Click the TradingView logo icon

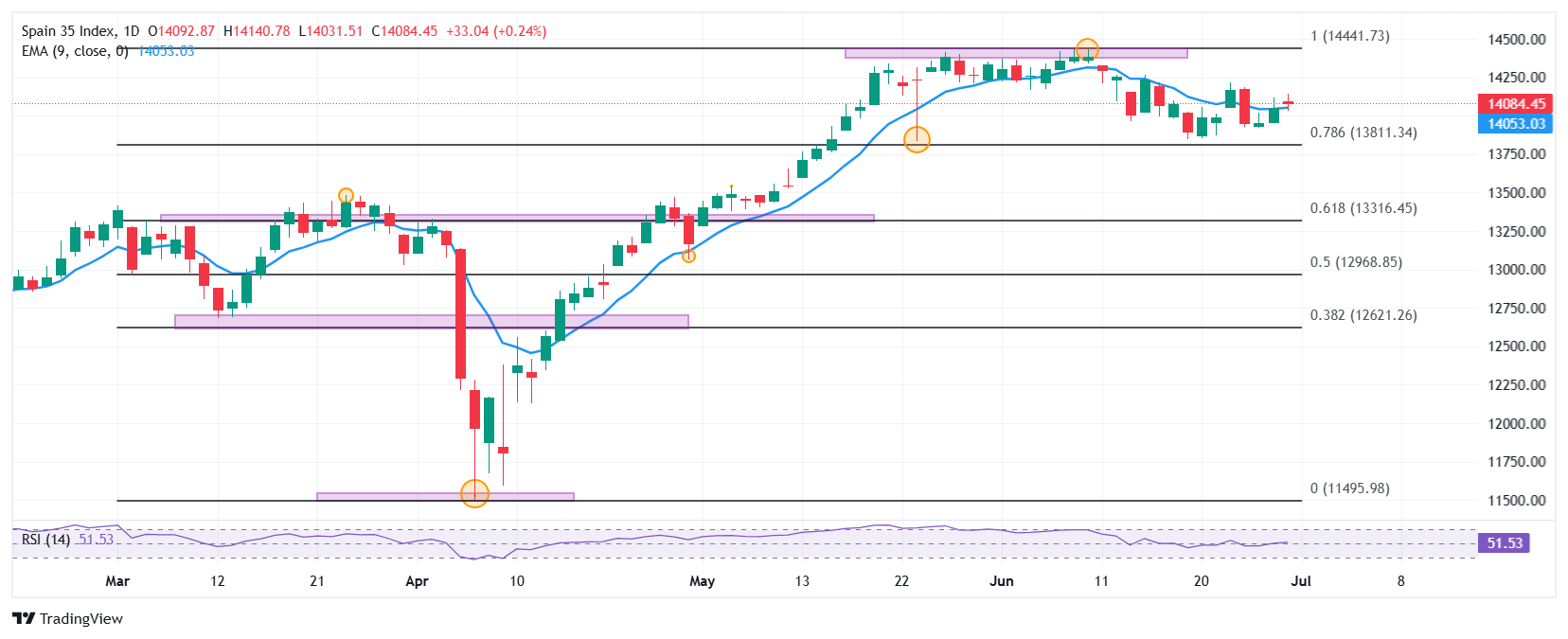(x=24, y=618)
